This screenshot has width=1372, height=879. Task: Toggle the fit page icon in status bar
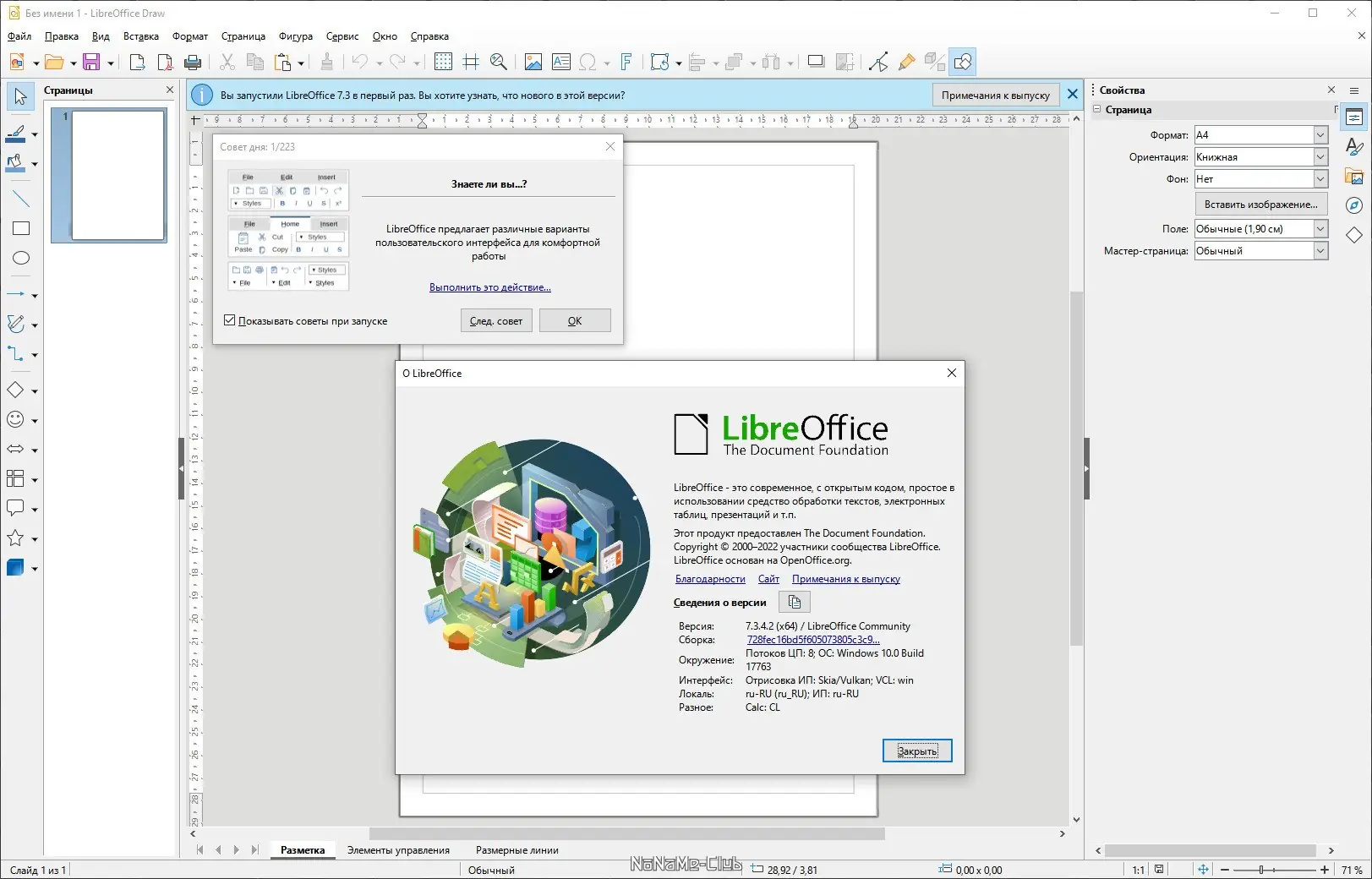point(1203,870)
